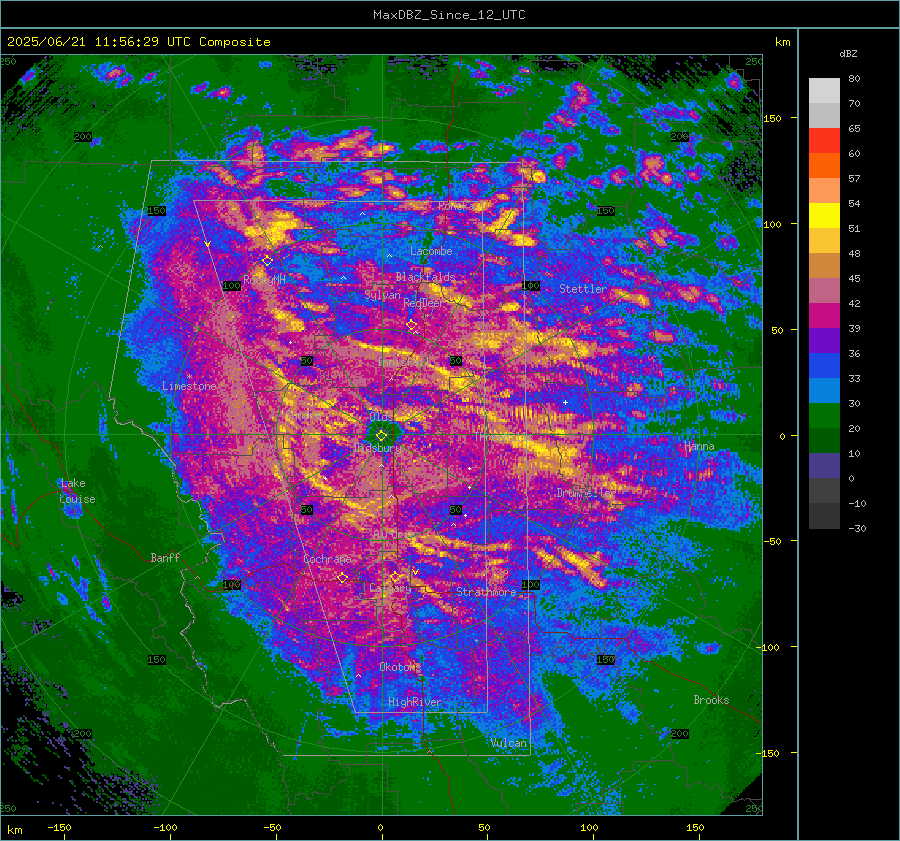
Task: Click the 0 tick on the bottom axis
Action: point(381,827)
